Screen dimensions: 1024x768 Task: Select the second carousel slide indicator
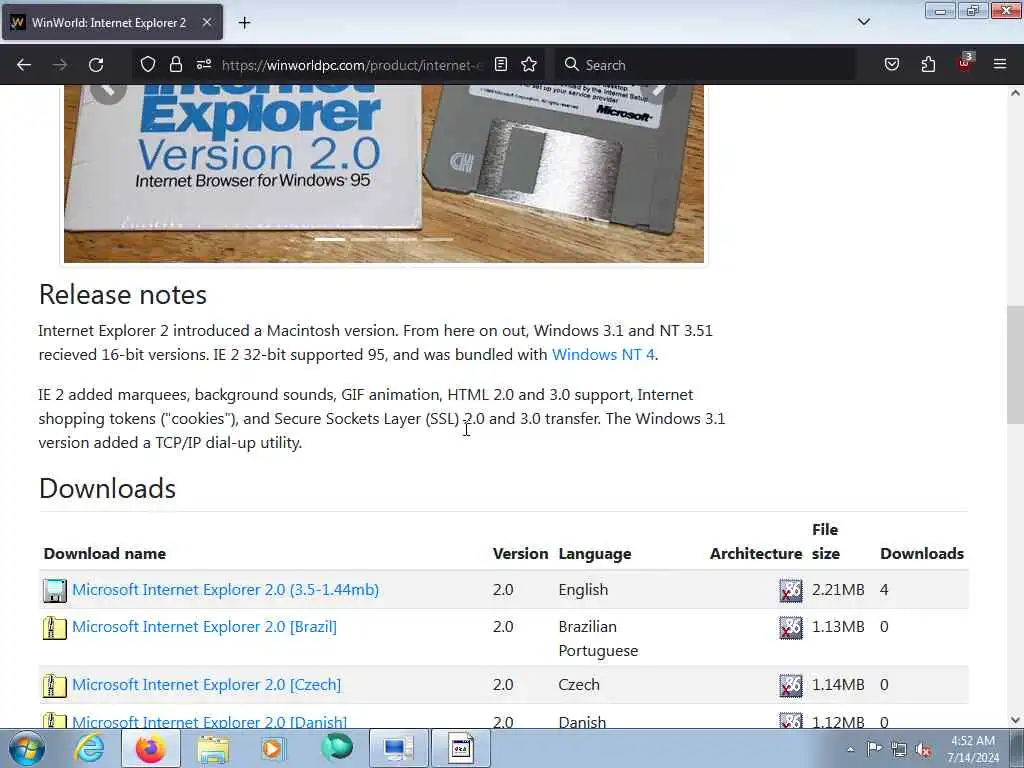pyautogui.click(x=366, y=240)
